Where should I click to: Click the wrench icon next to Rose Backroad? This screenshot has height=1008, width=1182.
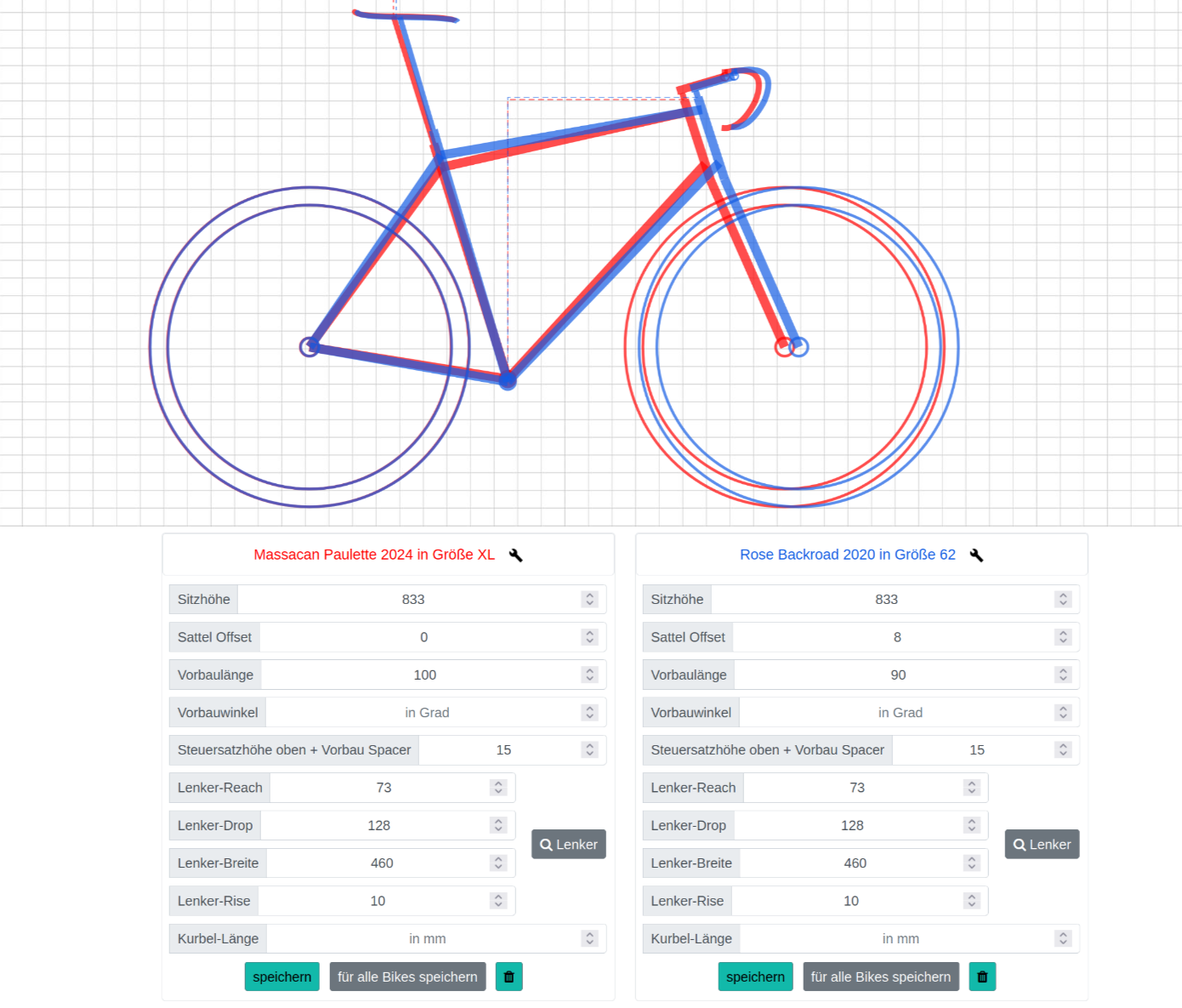976,555
